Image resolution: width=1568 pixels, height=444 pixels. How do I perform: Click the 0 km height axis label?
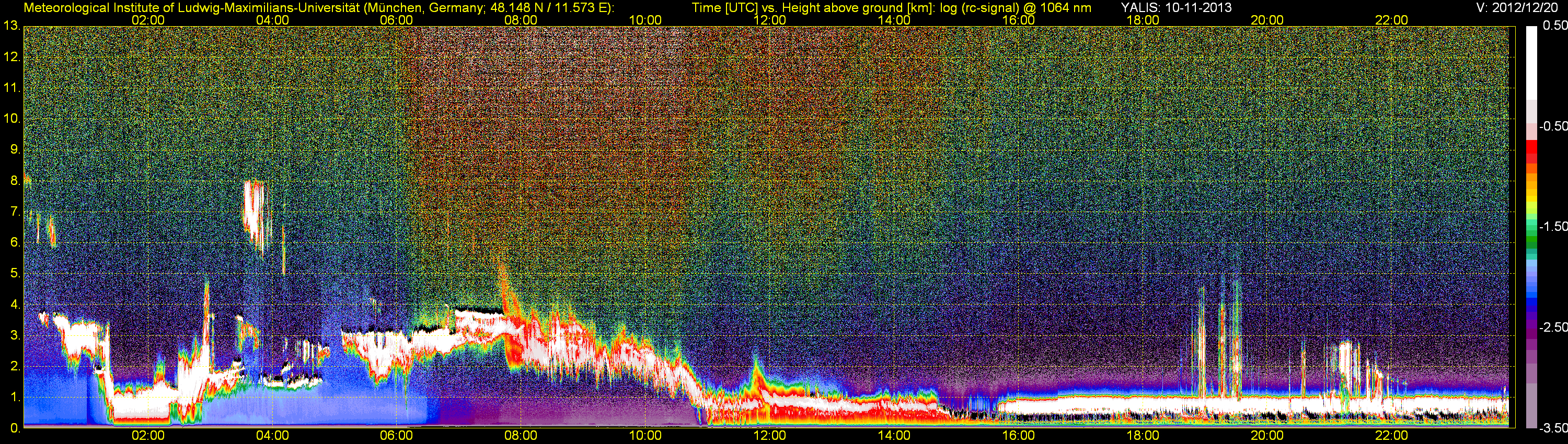click(15, 428)
